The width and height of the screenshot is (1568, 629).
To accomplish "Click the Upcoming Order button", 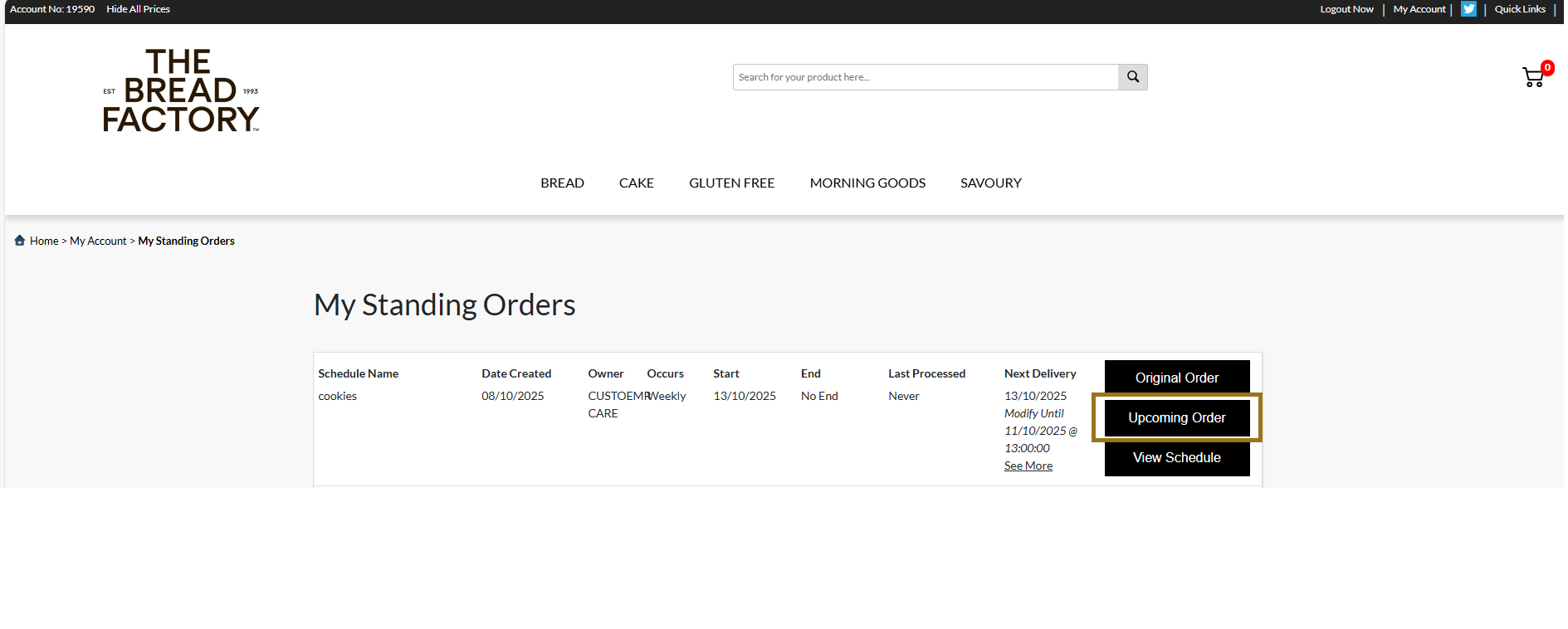I will click(x=1177, y=417).
